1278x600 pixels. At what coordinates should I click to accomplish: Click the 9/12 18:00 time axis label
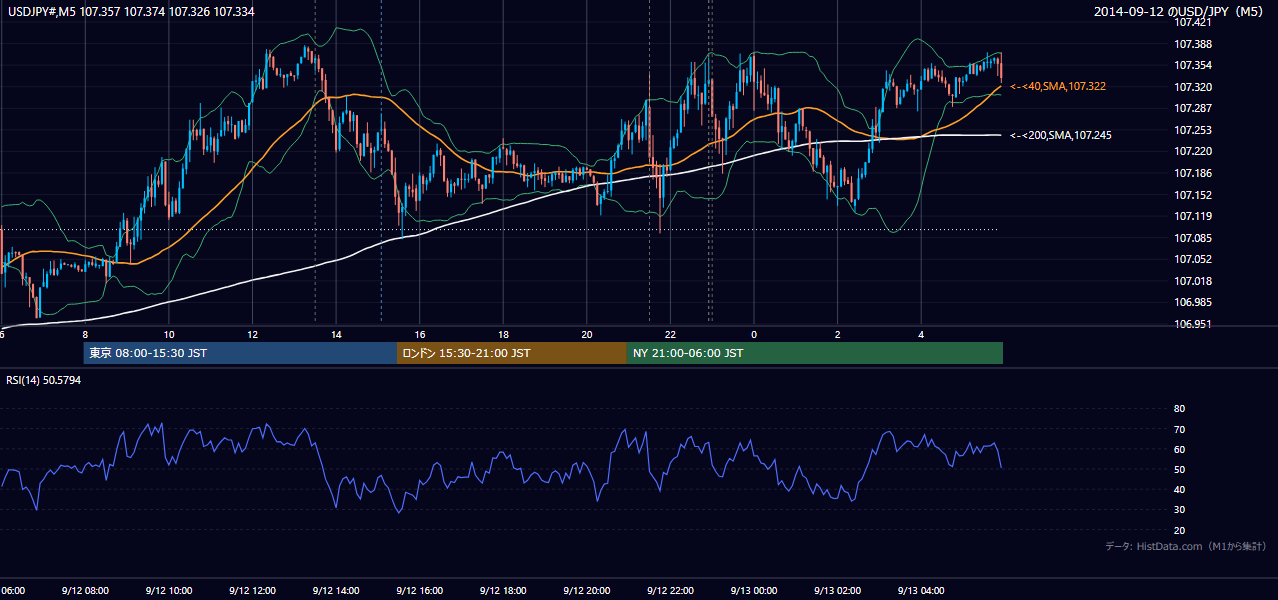[503, 591]
